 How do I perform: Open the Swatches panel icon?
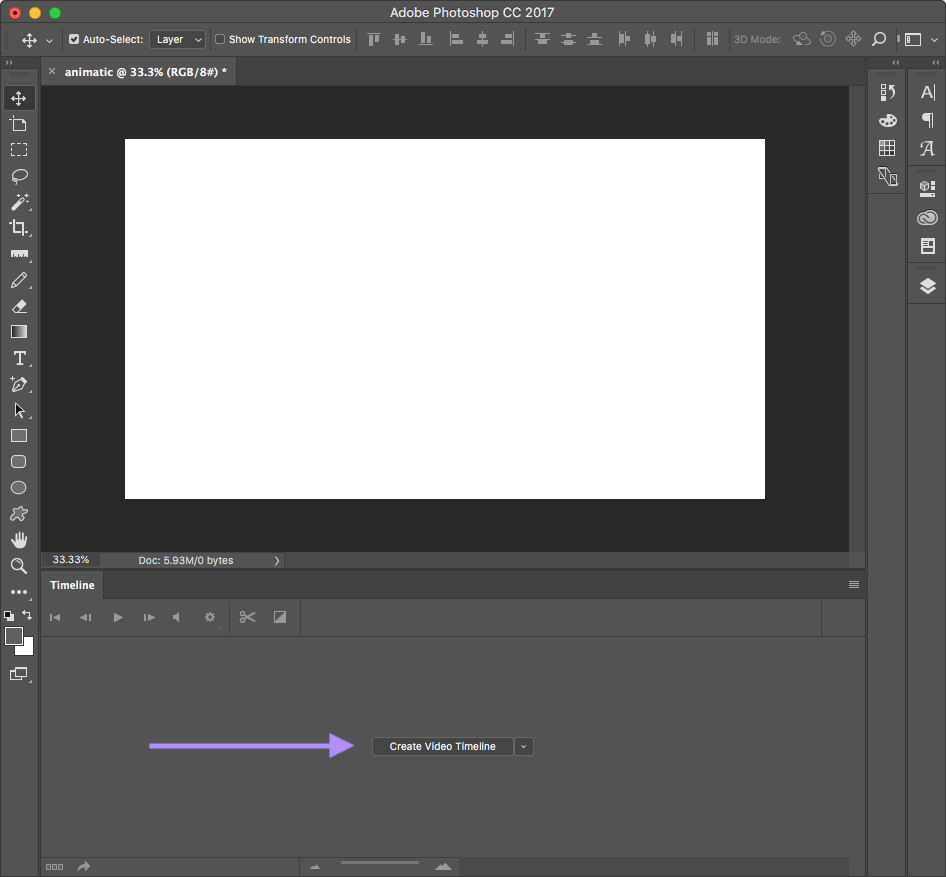coord(887,120)
